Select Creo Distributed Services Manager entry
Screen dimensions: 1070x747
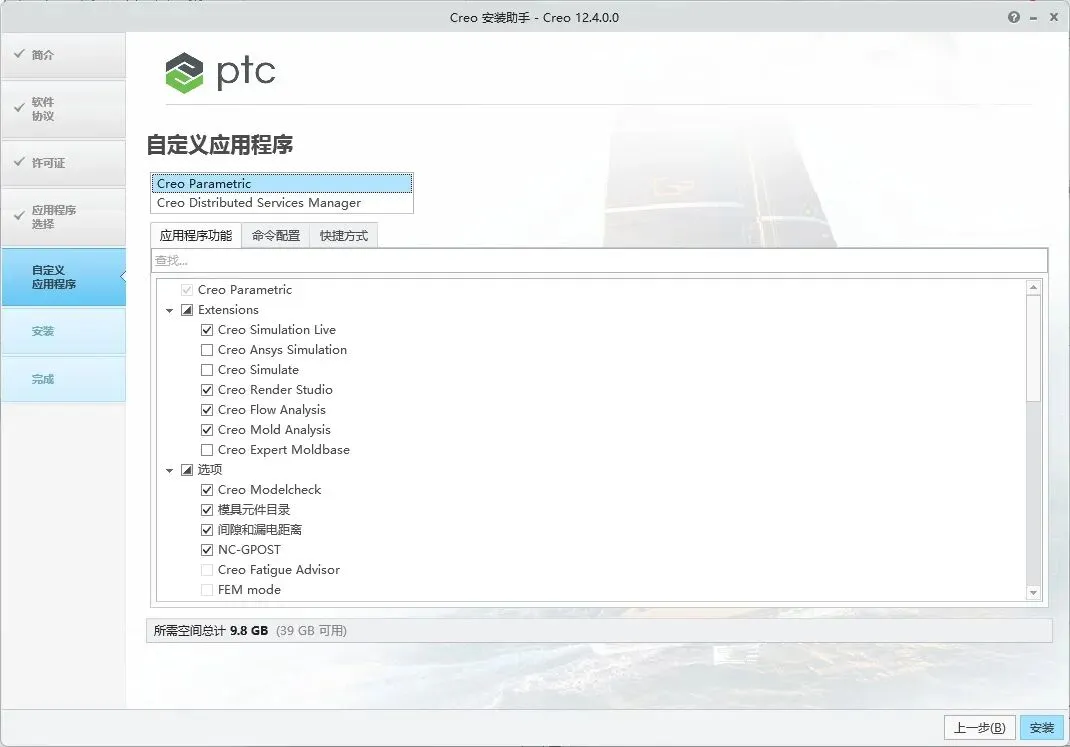click(281, 203)
